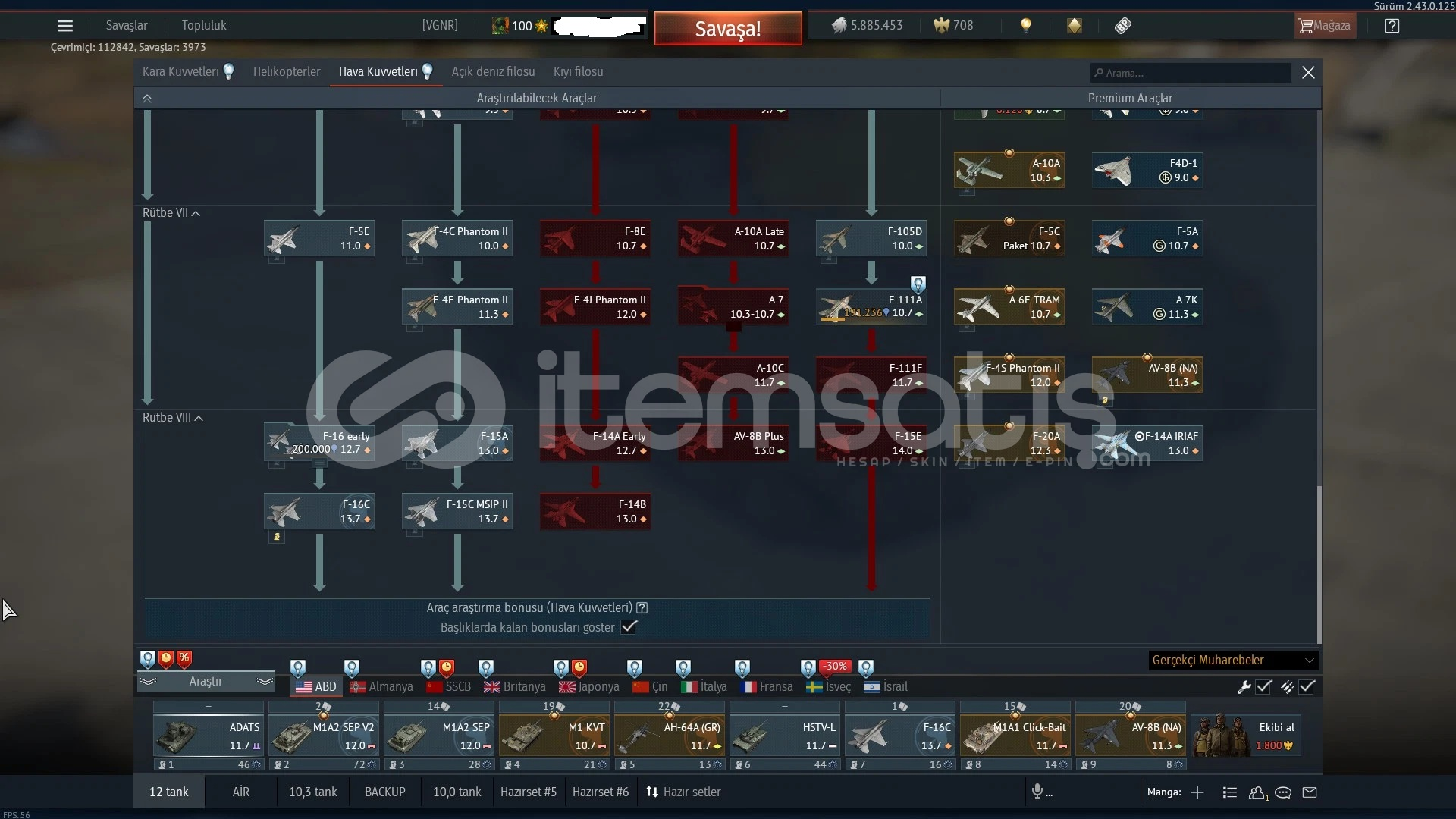Click the light bulb icon in top bar

pos(1026,25)
